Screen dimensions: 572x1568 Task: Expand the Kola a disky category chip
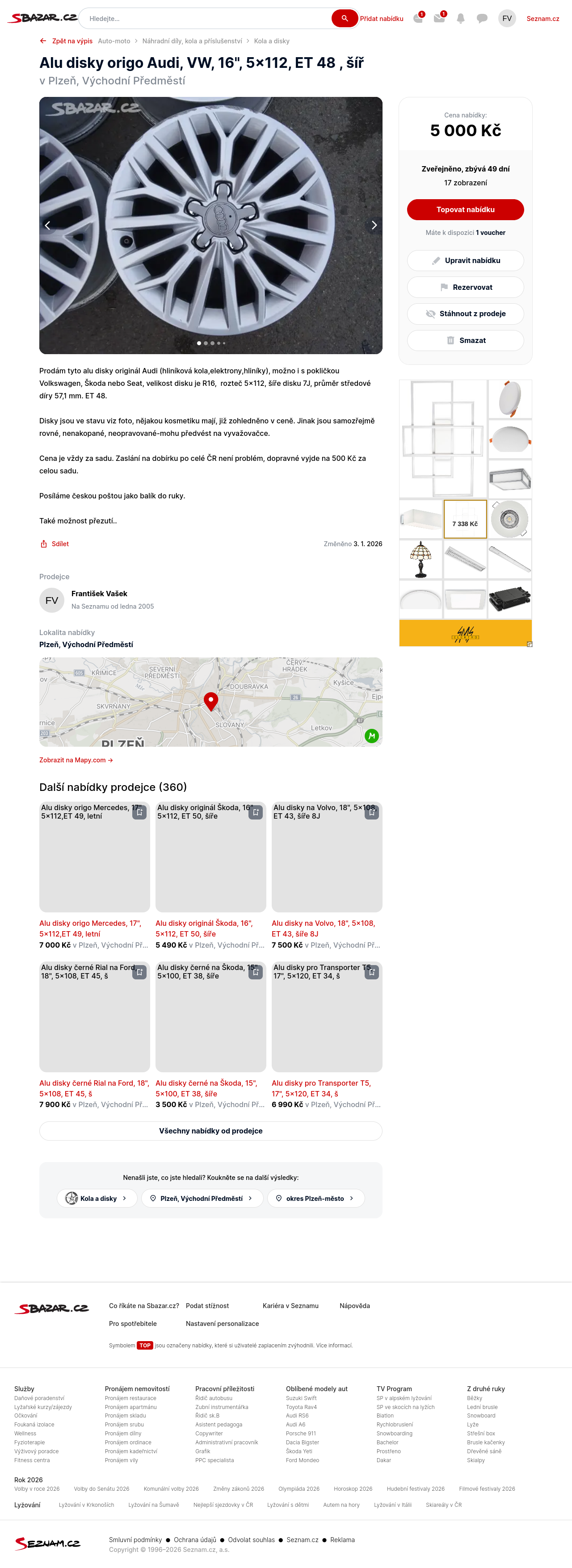click(x=97, y=1198)
